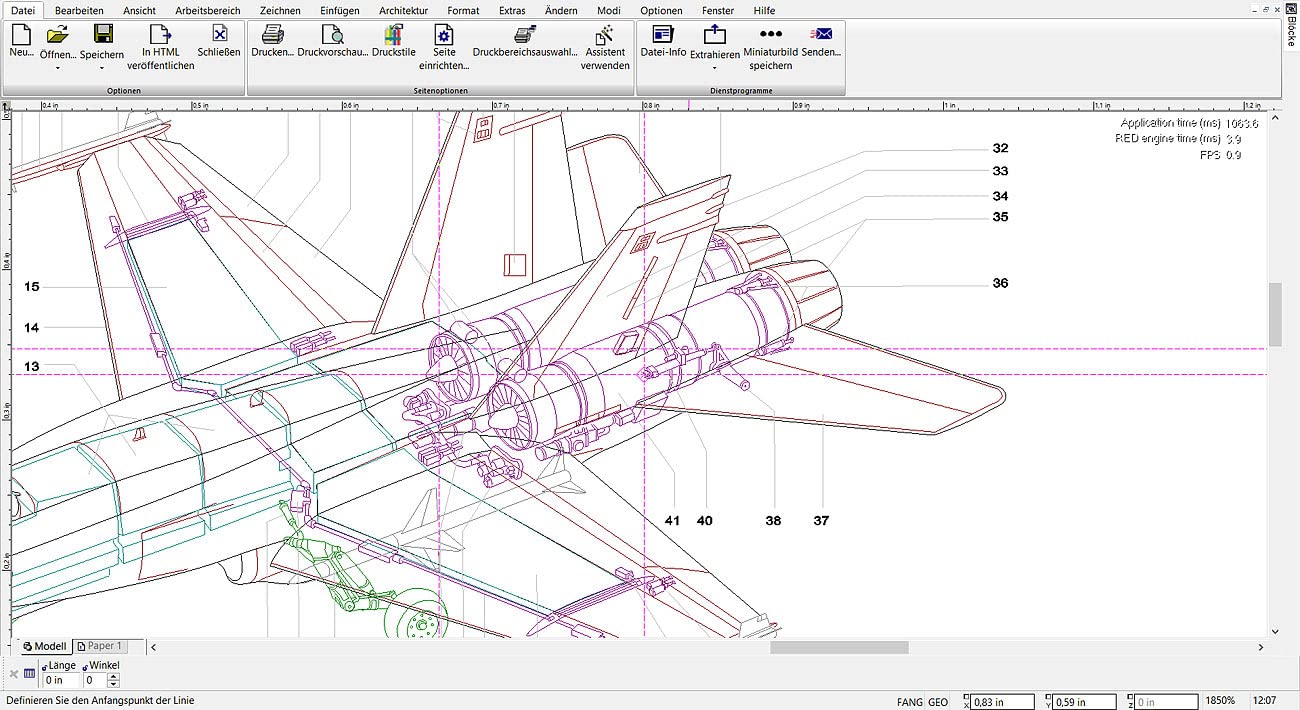Open the Ansicht menu
This screenshot has height=710, width=1300.
(x=139, y=10)
